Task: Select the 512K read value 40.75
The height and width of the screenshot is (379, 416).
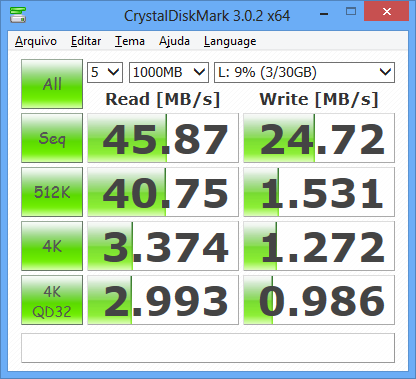Action: [x=163, y=192]
